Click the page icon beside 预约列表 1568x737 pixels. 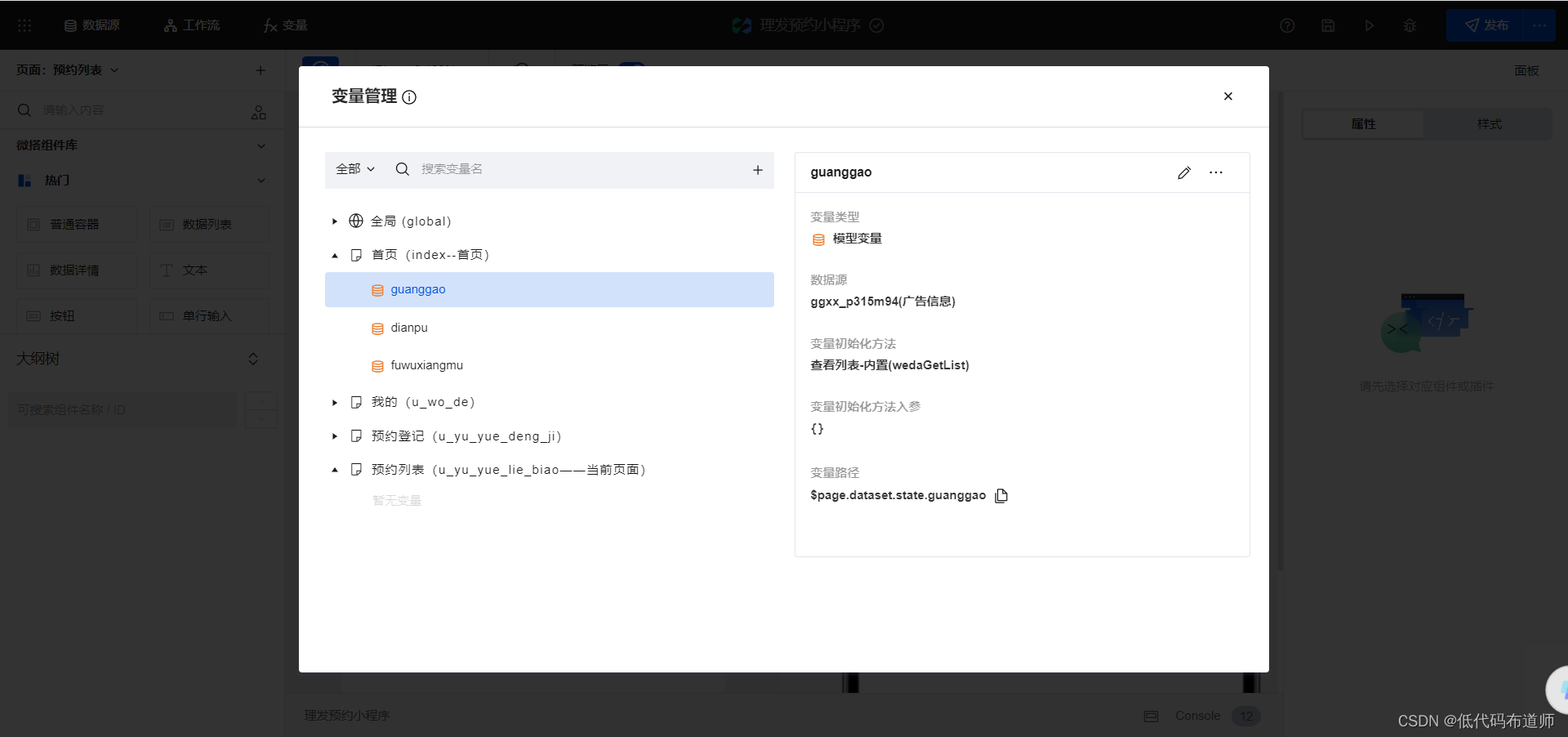tap(356, 470)
